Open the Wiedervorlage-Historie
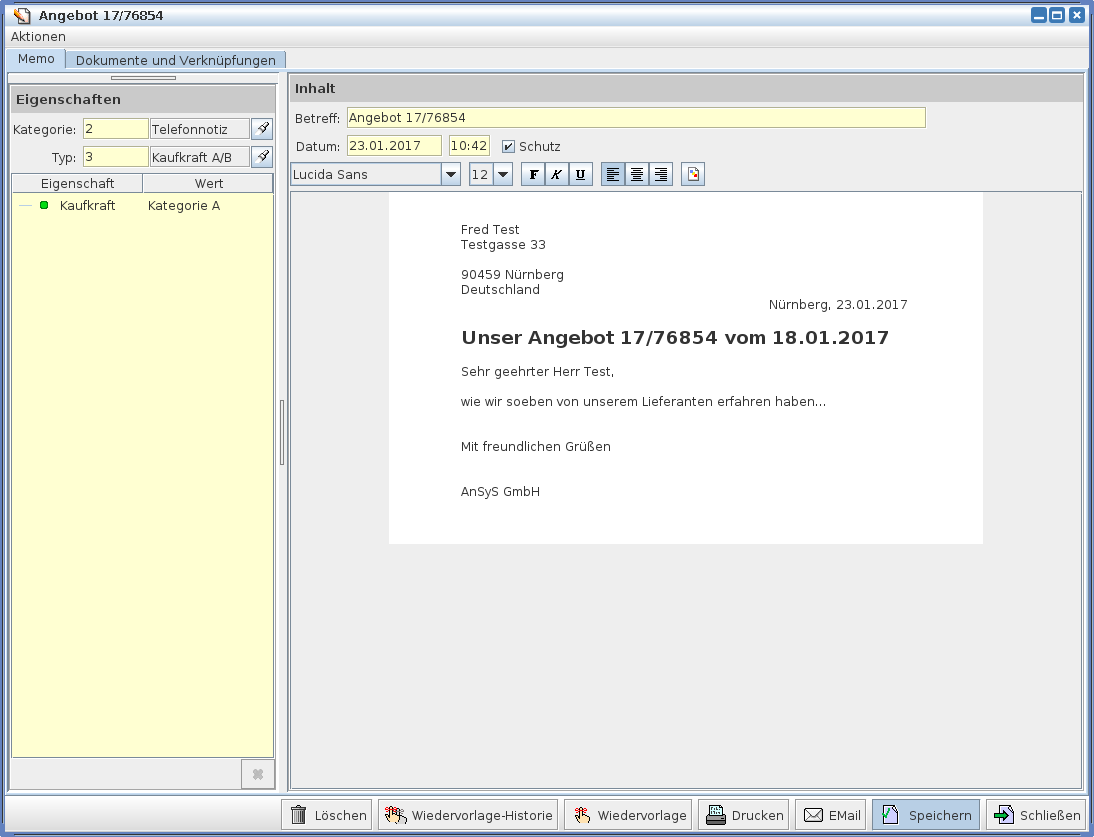Image resolution: width=1094 pixels, height=837 pixels. click(x=468, y=815)
